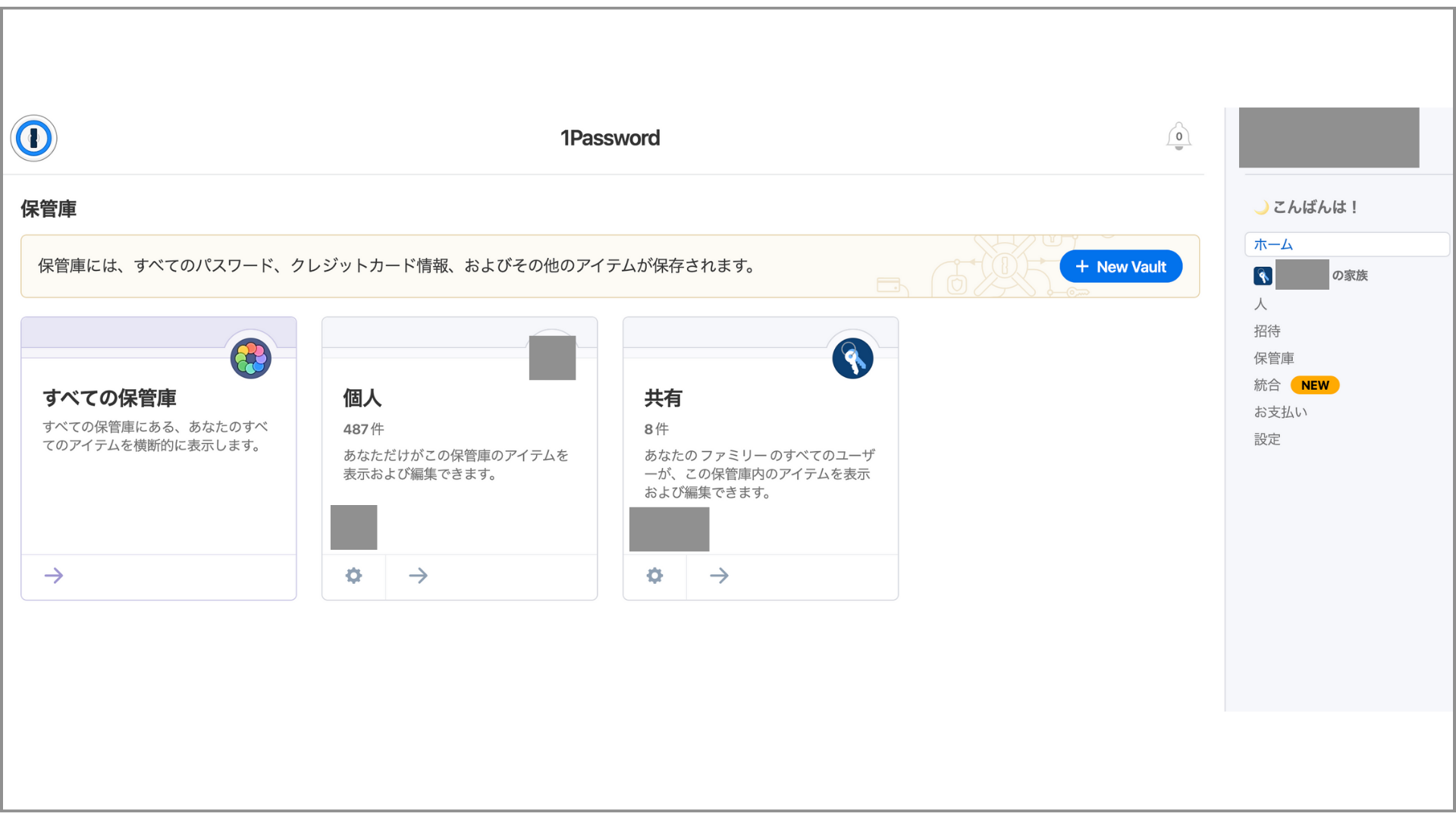Open the すべての保管庫 arrow
The image size is (1456, 819).
[x=54, y=576]
